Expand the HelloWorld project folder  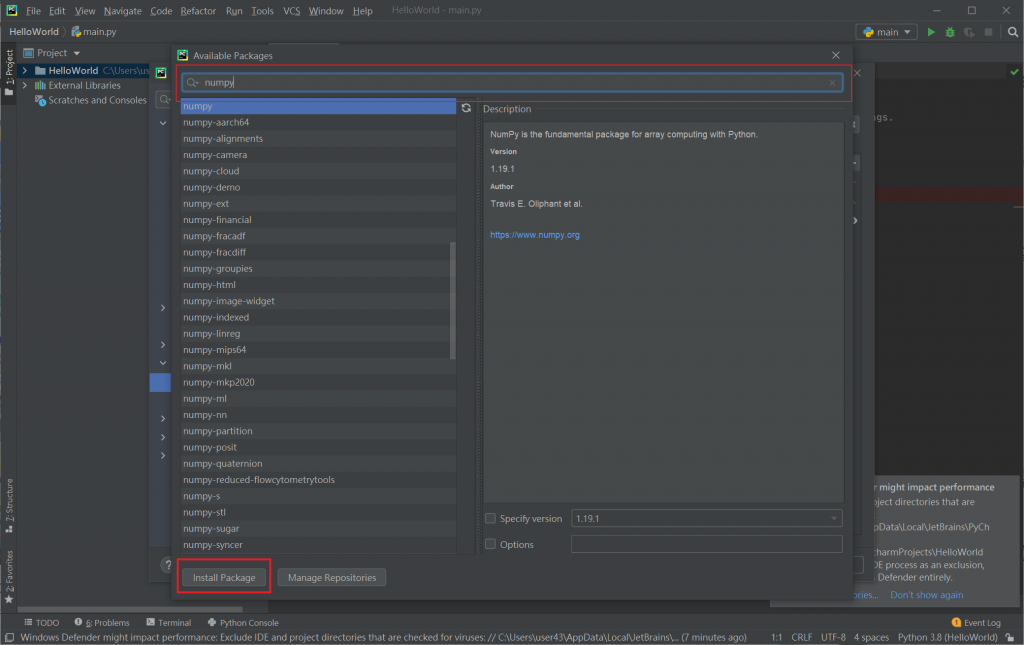[25, 70]
